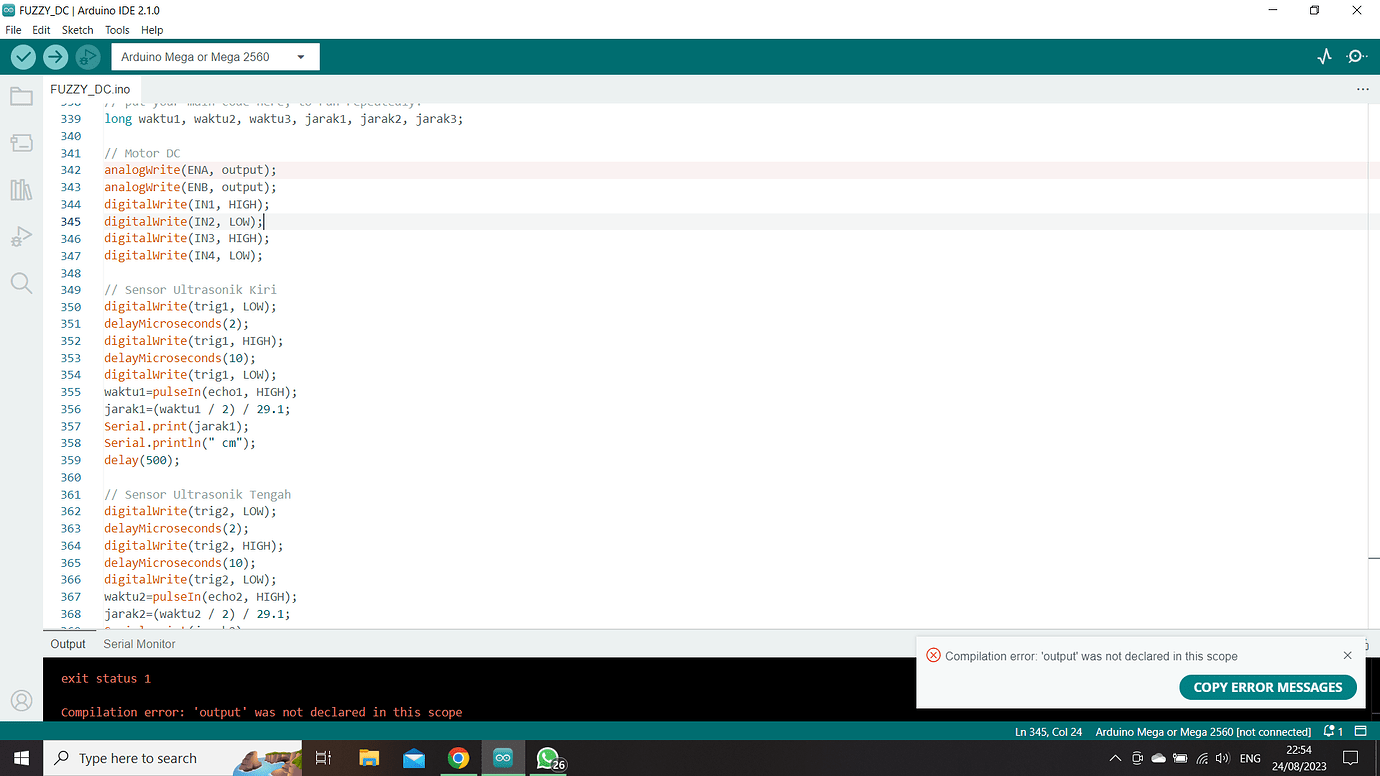Open the Search sidebar panel

[21, 283]
